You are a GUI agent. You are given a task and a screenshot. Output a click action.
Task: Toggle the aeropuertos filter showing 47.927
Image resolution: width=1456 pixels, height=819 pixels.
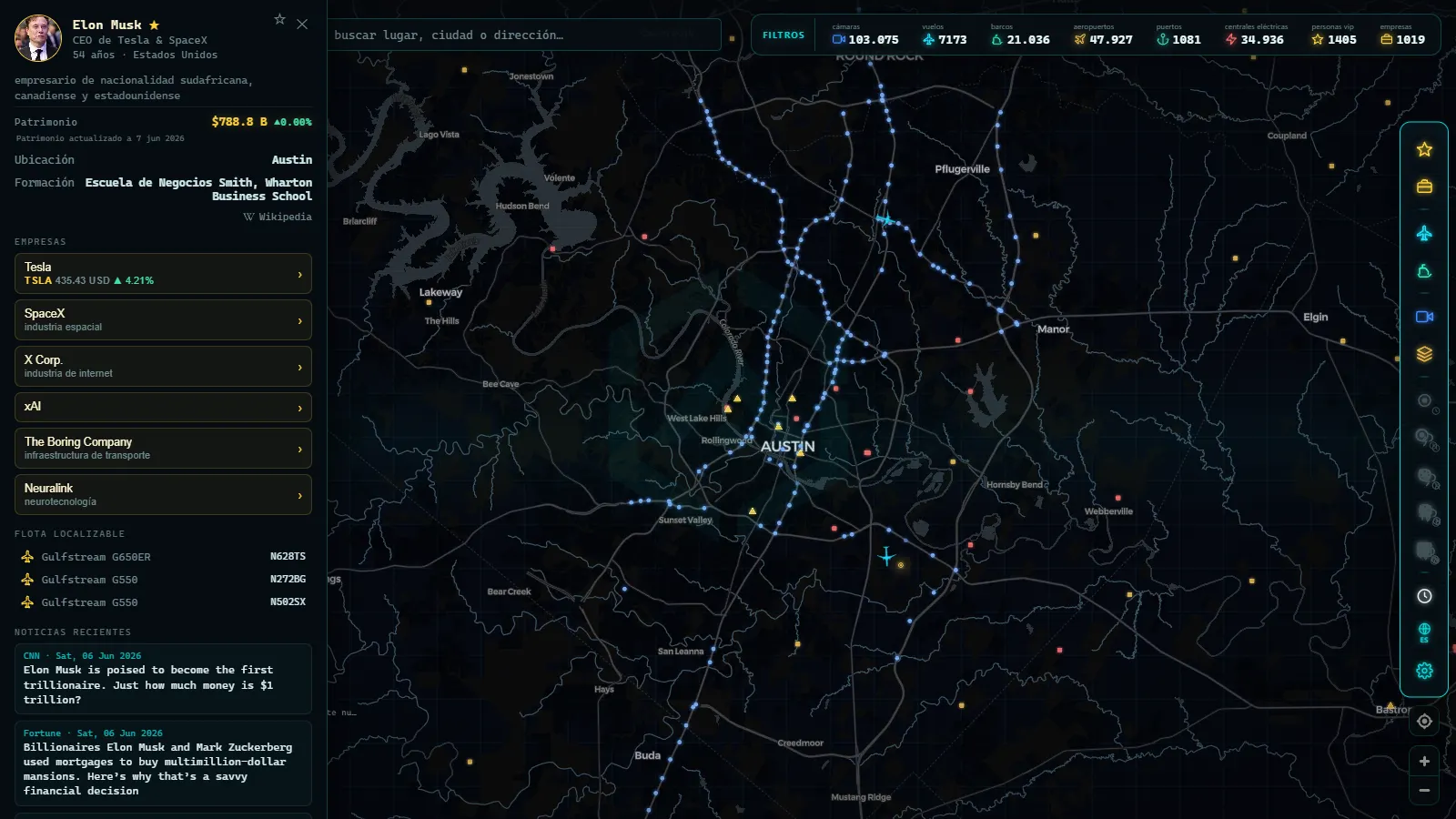pos(1103,35)
